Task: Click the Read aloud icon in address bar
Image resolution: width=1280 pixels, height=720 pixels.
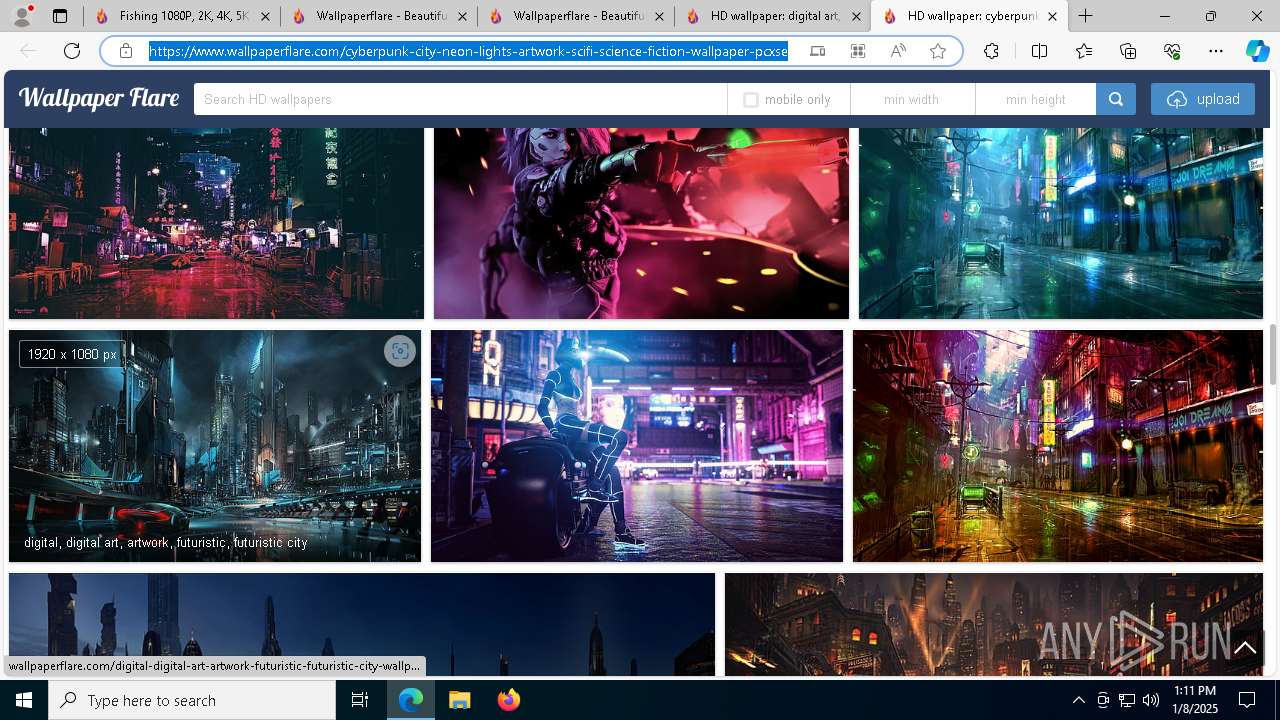Action: [x=898, y=51]
